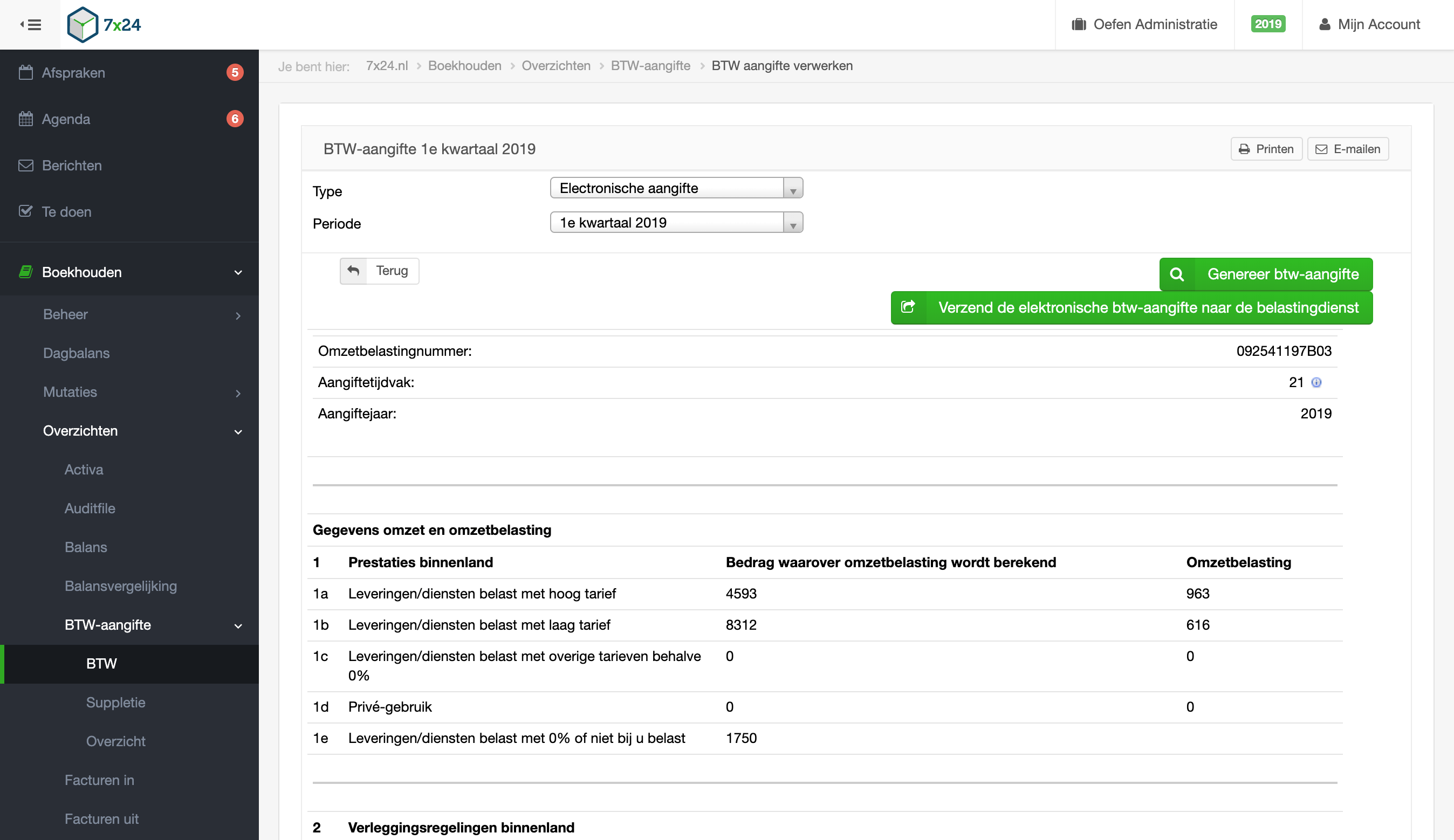
Task: Click the 1b omzetbelasting 616
Action: coord(1197,625)
